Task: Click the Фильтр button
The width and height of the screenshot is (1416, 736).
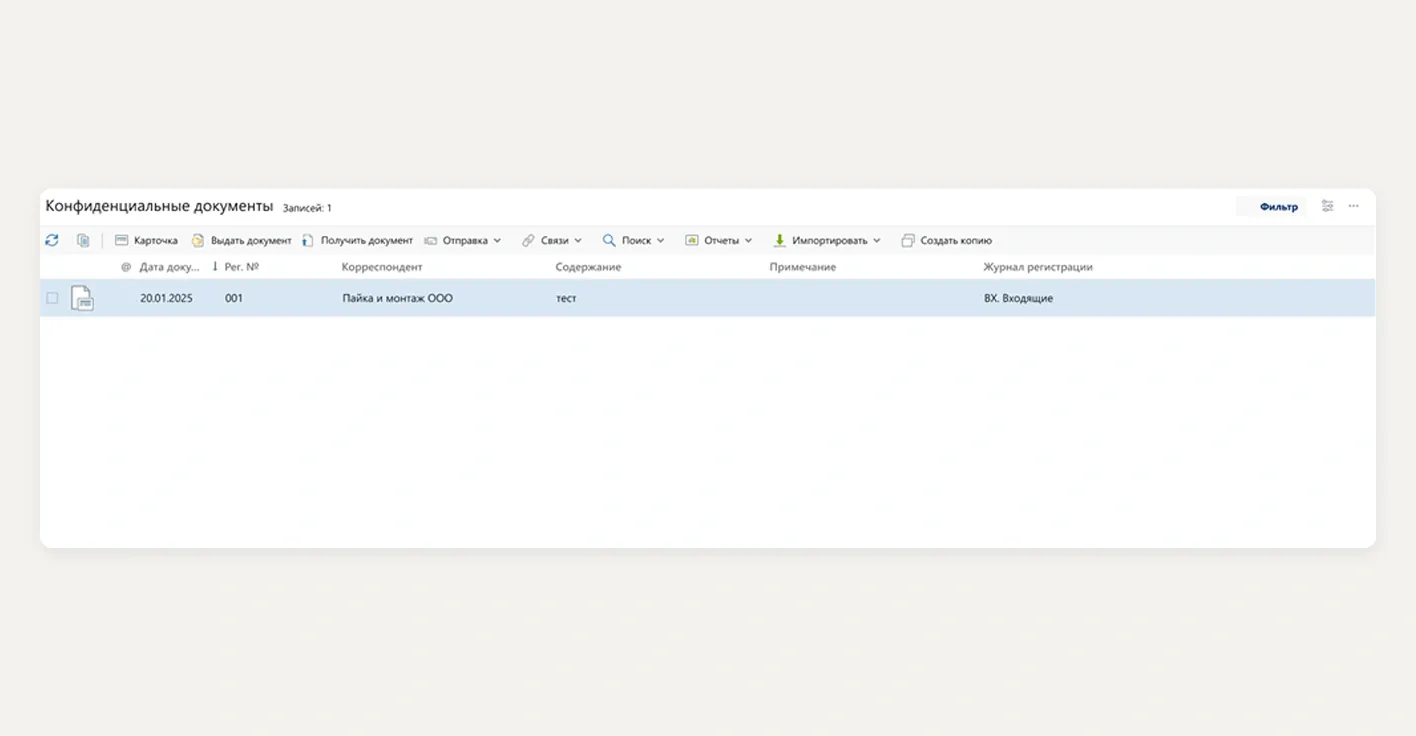Action: point(1278,207)
